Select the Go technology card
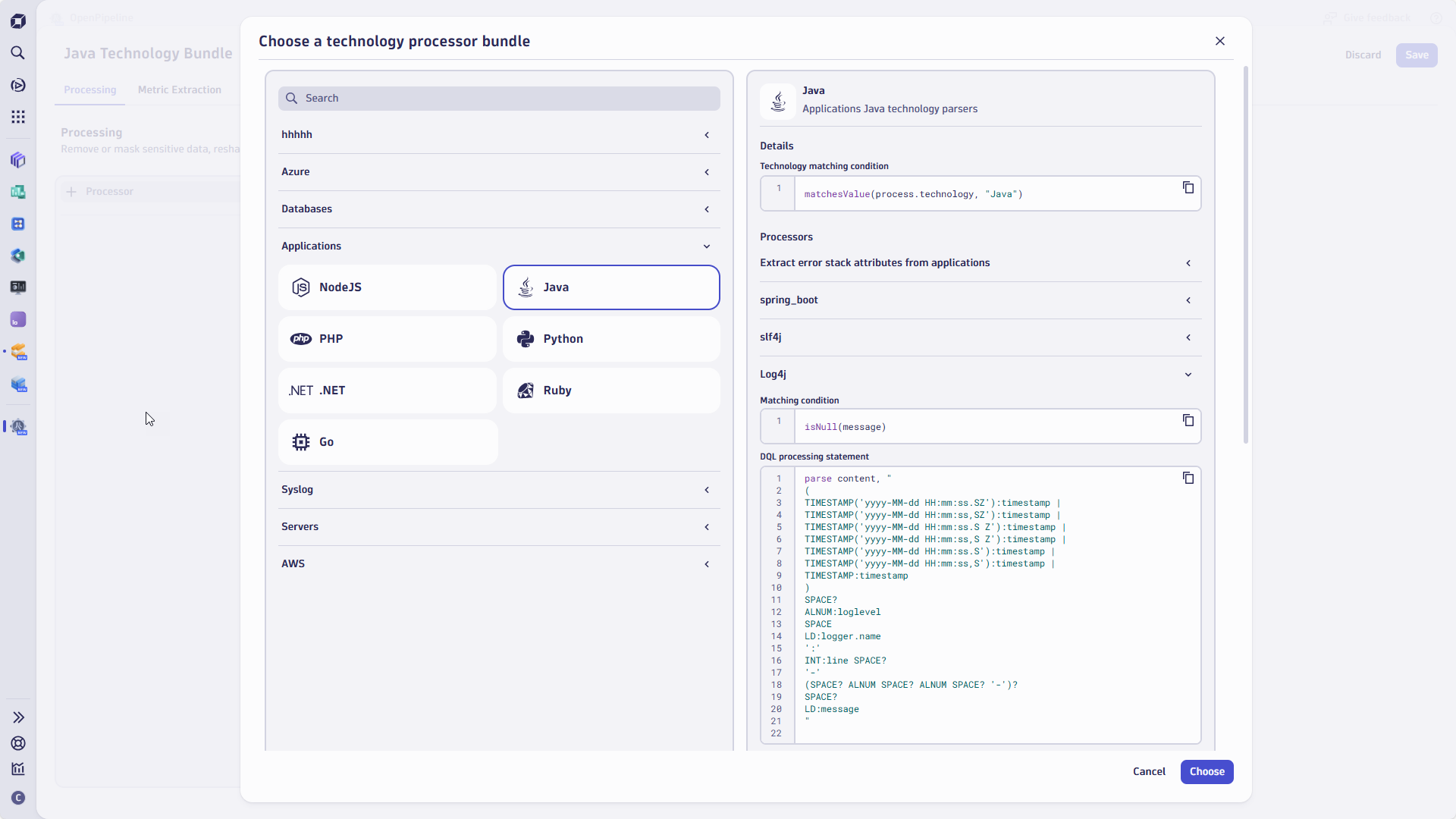The width and height of the screenshot is (1456, 819). coord(388,441)
